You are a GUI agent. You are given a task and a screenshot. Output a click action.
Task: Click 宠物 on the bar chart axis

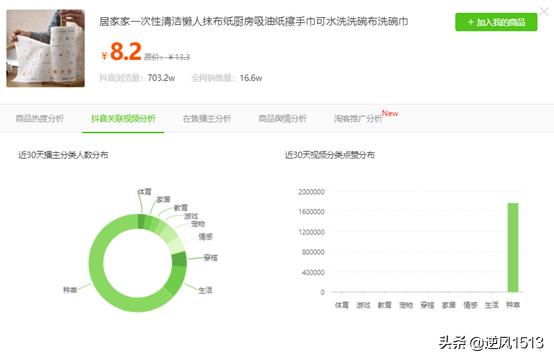[x=406, y=305]
